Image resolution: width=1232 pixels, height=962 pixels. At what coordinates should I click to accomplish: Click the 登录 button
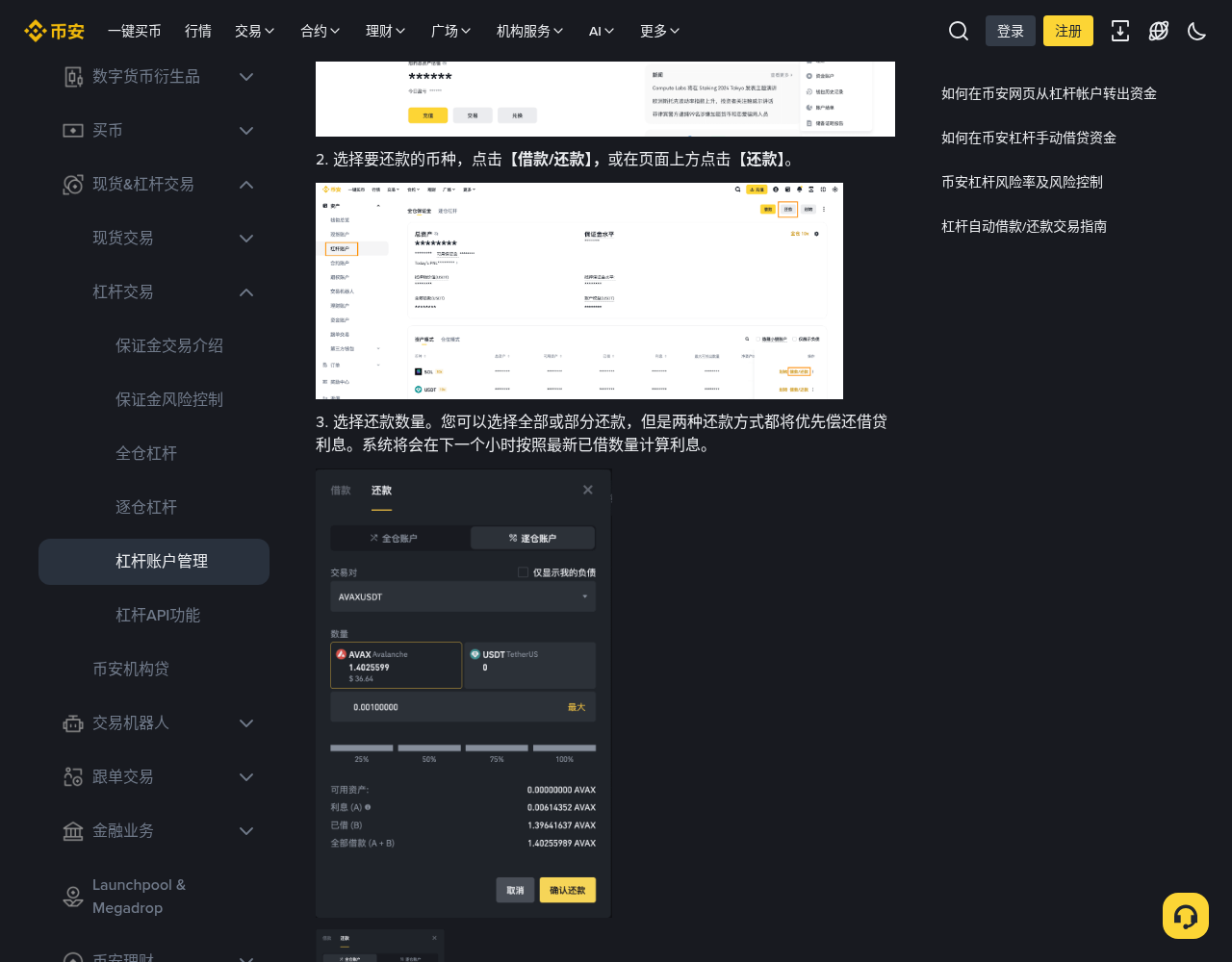(1011, 31)
